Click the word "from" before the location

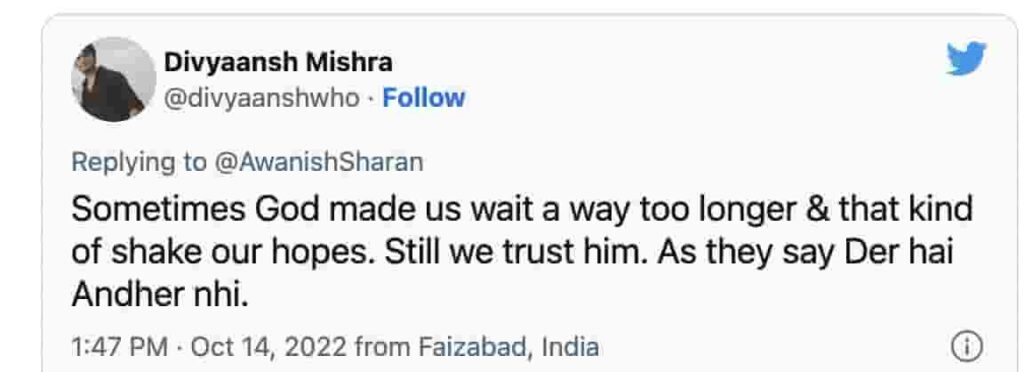pyautogui.click(x=385, y=347)
